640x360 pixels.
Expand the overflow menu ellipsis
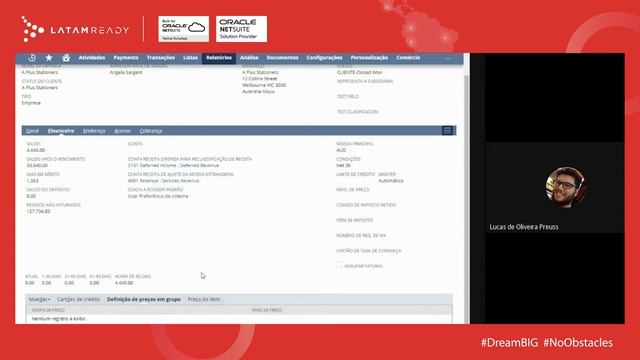448,58
